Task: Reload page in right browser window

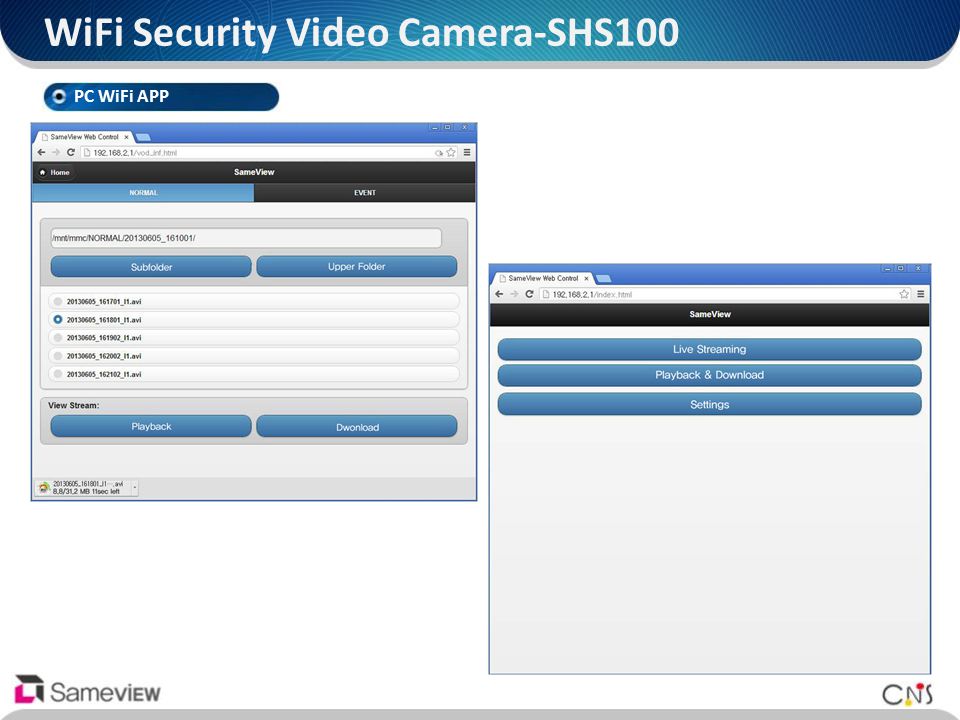Action: point(529,294)
